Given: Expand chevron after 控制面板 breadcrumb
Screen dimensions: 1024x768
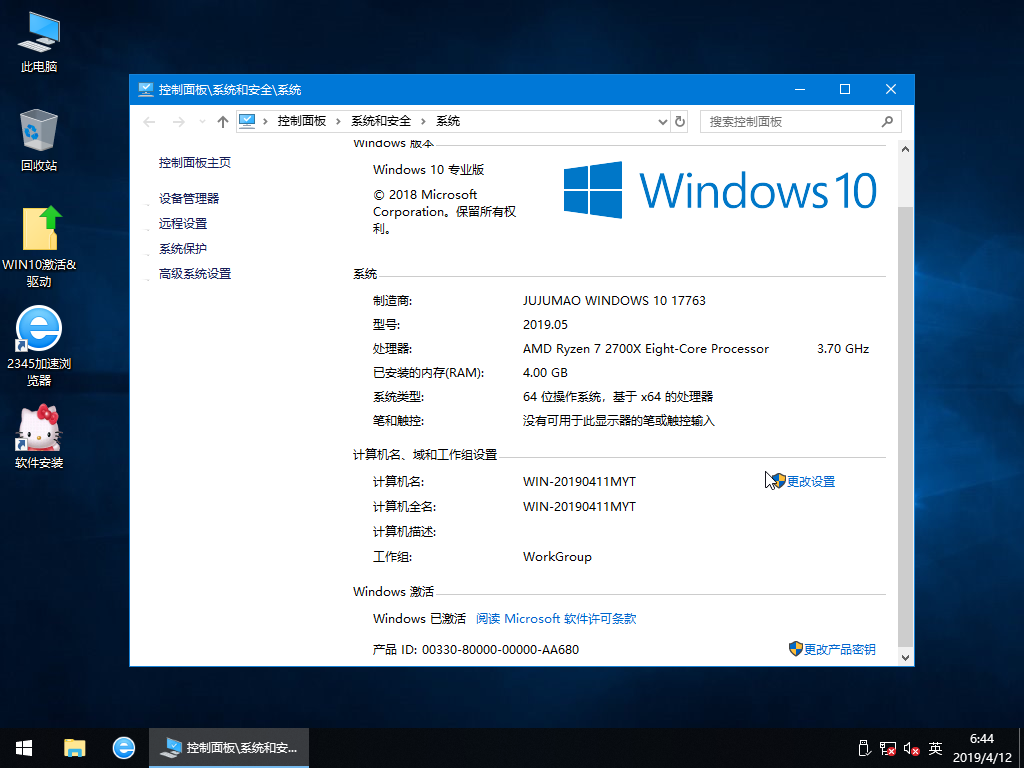Looking at the screenshot, I should coord(338,121).
